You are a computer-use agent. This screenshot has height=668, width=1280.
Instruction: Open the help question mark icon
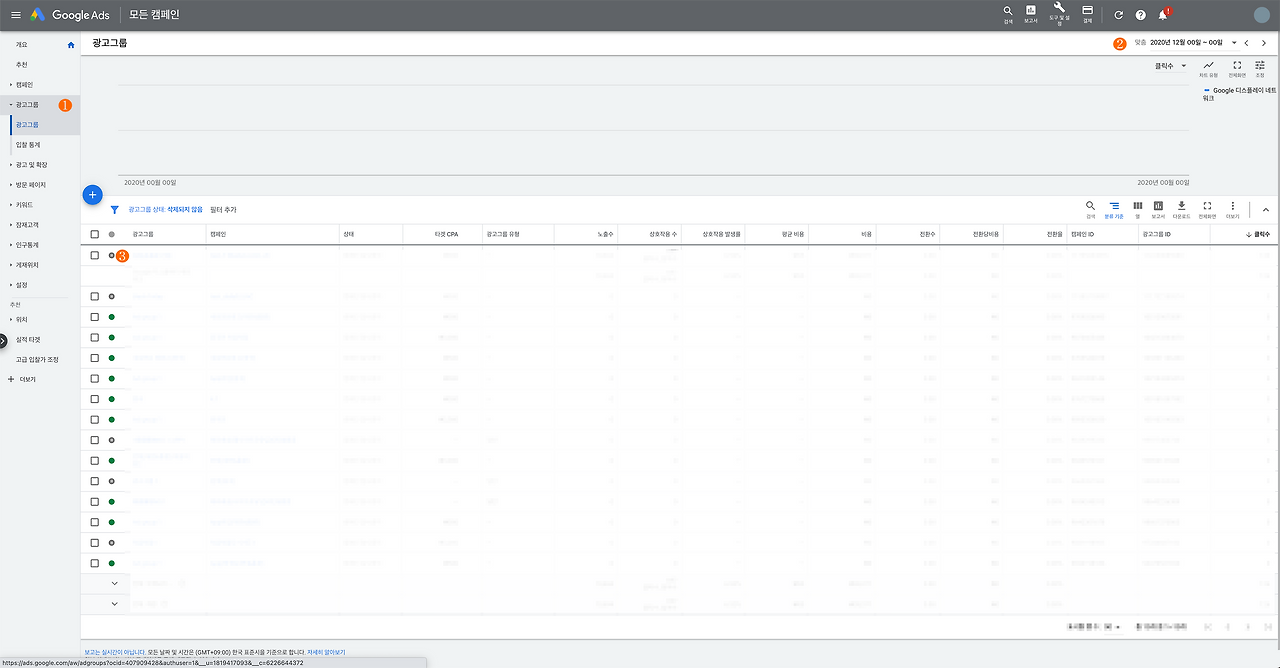[1140, 15]
